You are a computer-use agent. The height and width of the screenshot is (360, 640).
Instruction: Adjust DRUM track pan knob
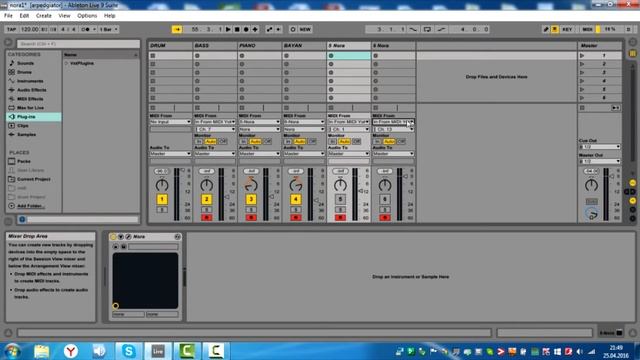[162, 185]
